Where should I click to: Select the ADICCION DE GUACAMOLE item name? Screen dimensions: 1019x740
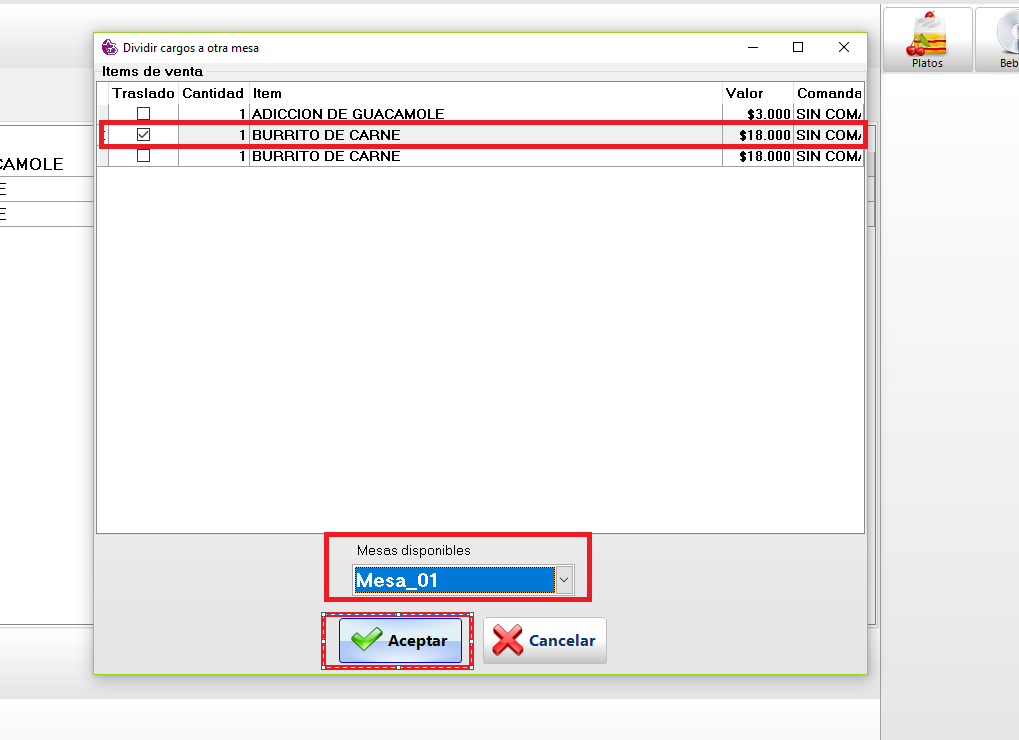348,114
